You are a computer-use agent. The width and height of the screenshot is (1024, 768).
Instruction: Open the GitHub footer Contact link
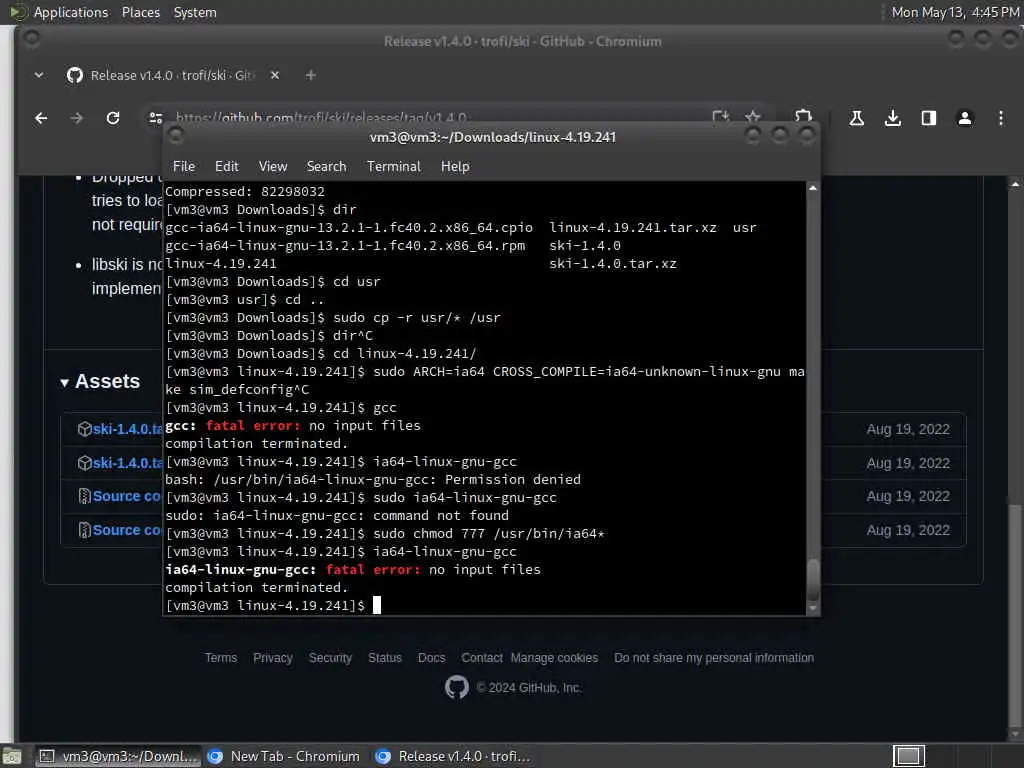click(482, 658)
